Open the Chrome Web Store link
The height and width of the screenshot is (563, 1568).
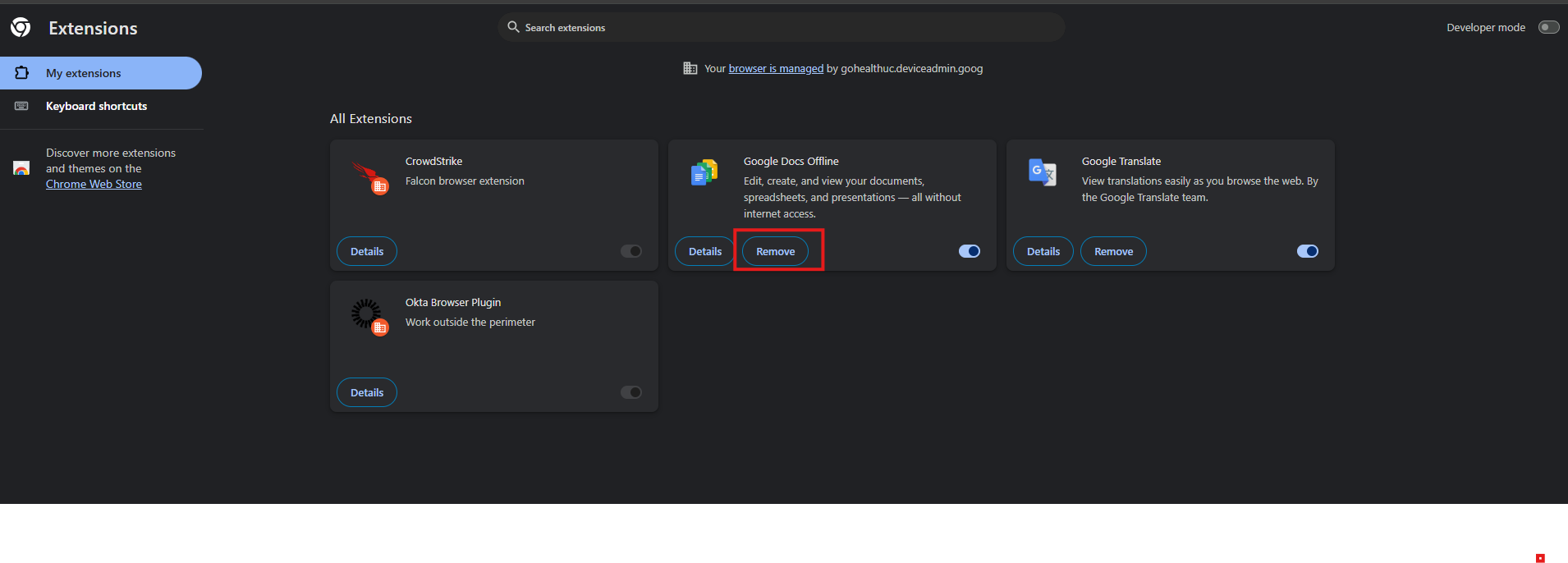[94, 184]
